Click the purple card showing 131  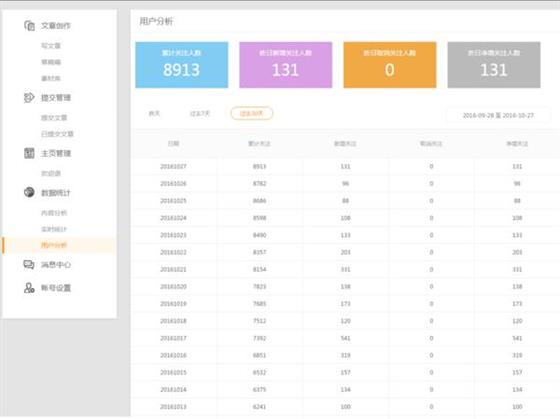(286, 65)
